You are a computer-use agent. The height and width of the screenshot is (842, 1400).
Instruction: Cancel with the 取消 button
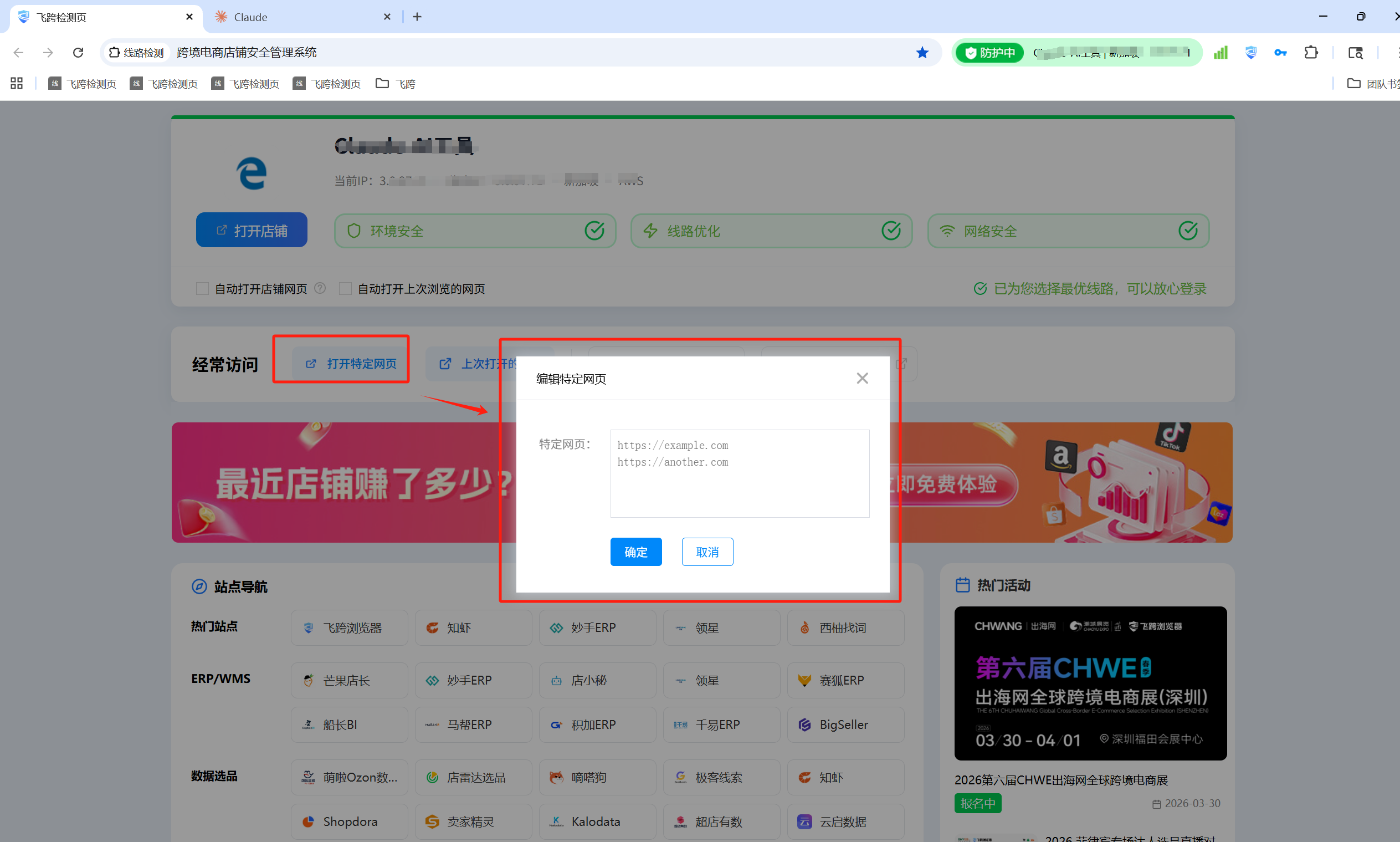(x=707, y=552)
